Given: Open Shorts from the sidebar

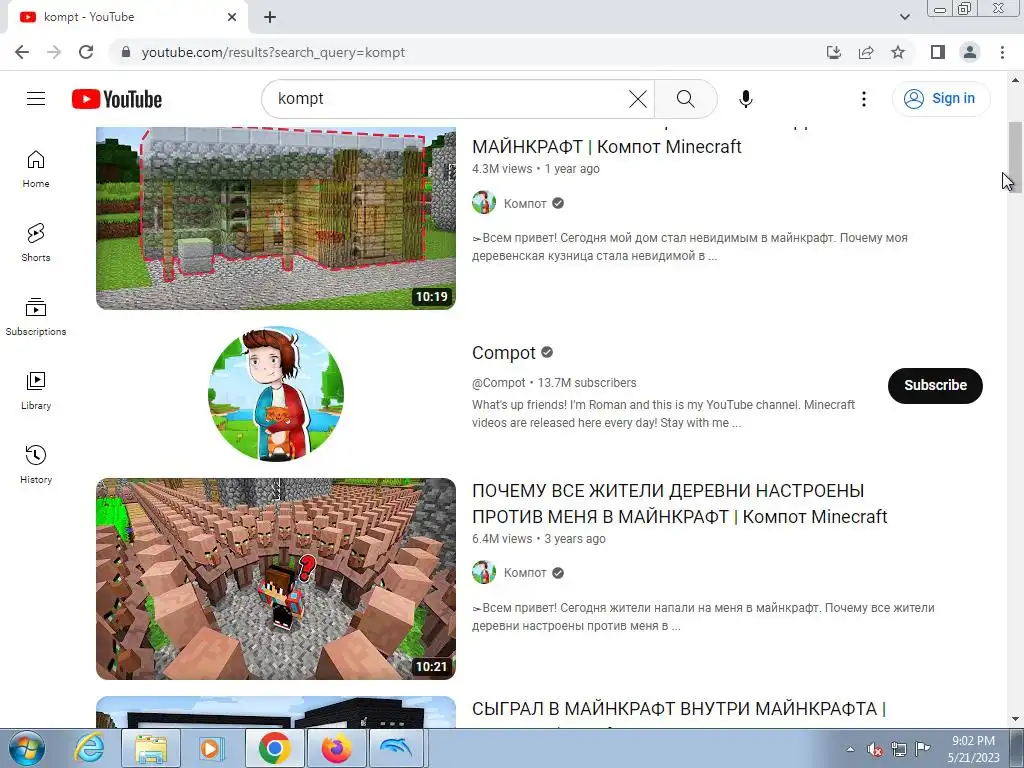Looking at the screenshot, I should 36,243.
